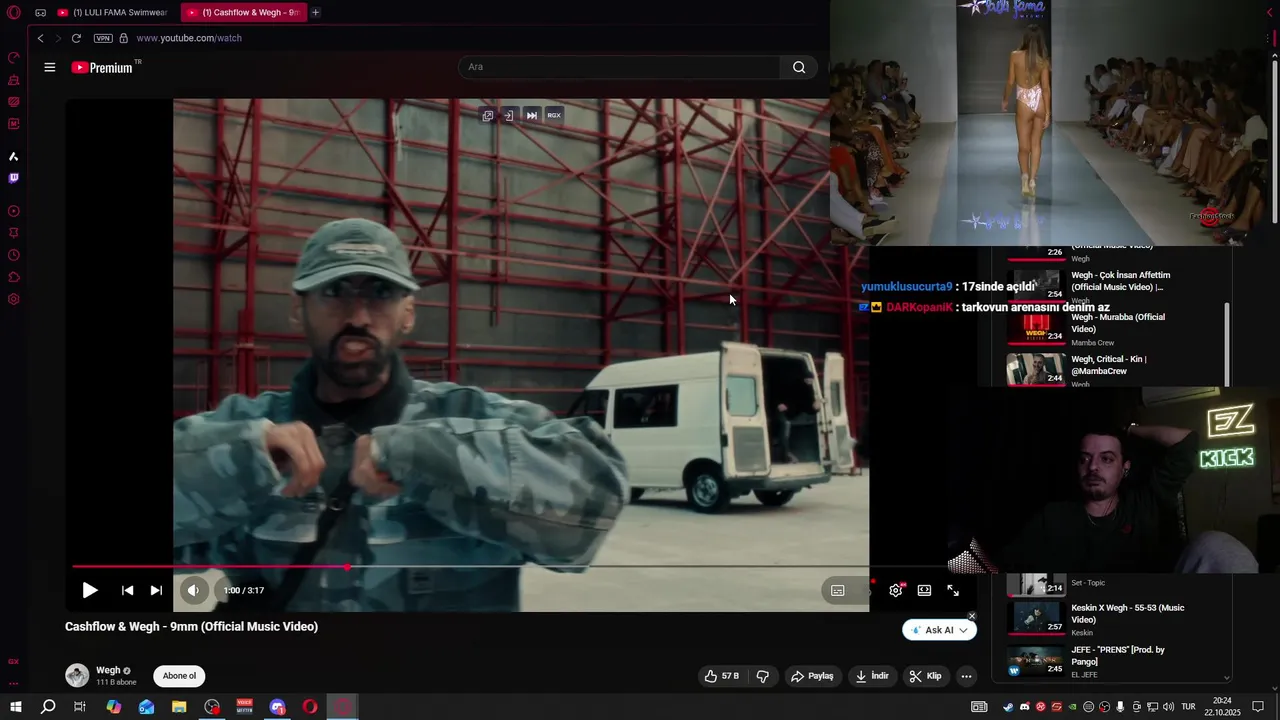
Task: Open Steam tray icon
Action: point(1007,707)
